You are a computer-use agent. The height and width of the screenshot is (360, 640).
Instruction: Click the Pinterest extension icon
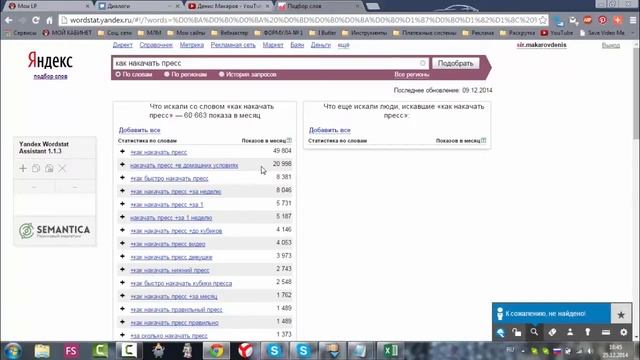tap(602, 20)
